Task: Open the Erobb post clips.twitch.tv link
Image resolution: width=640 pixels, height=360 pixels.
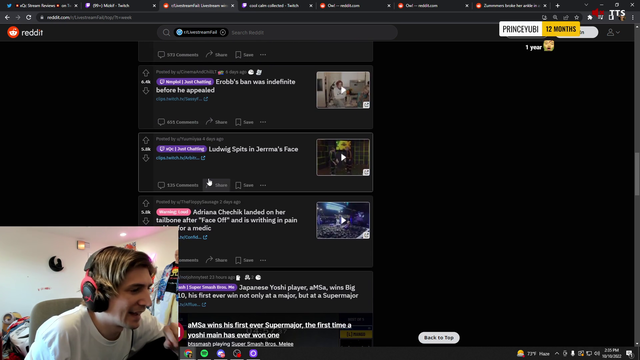Action: (x=182, y=99)
